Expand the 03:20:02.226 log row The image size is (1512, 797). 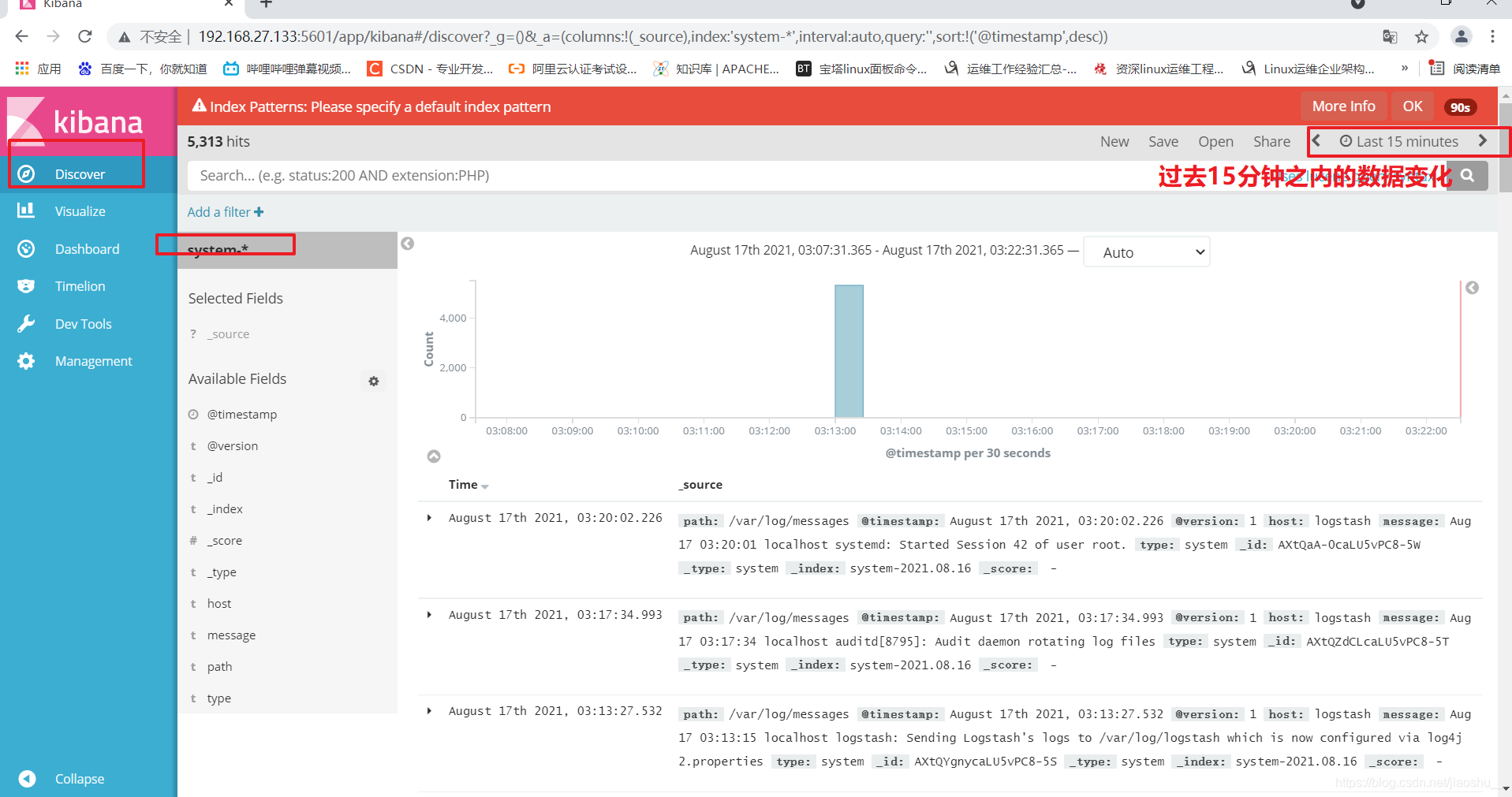[429, 518]
